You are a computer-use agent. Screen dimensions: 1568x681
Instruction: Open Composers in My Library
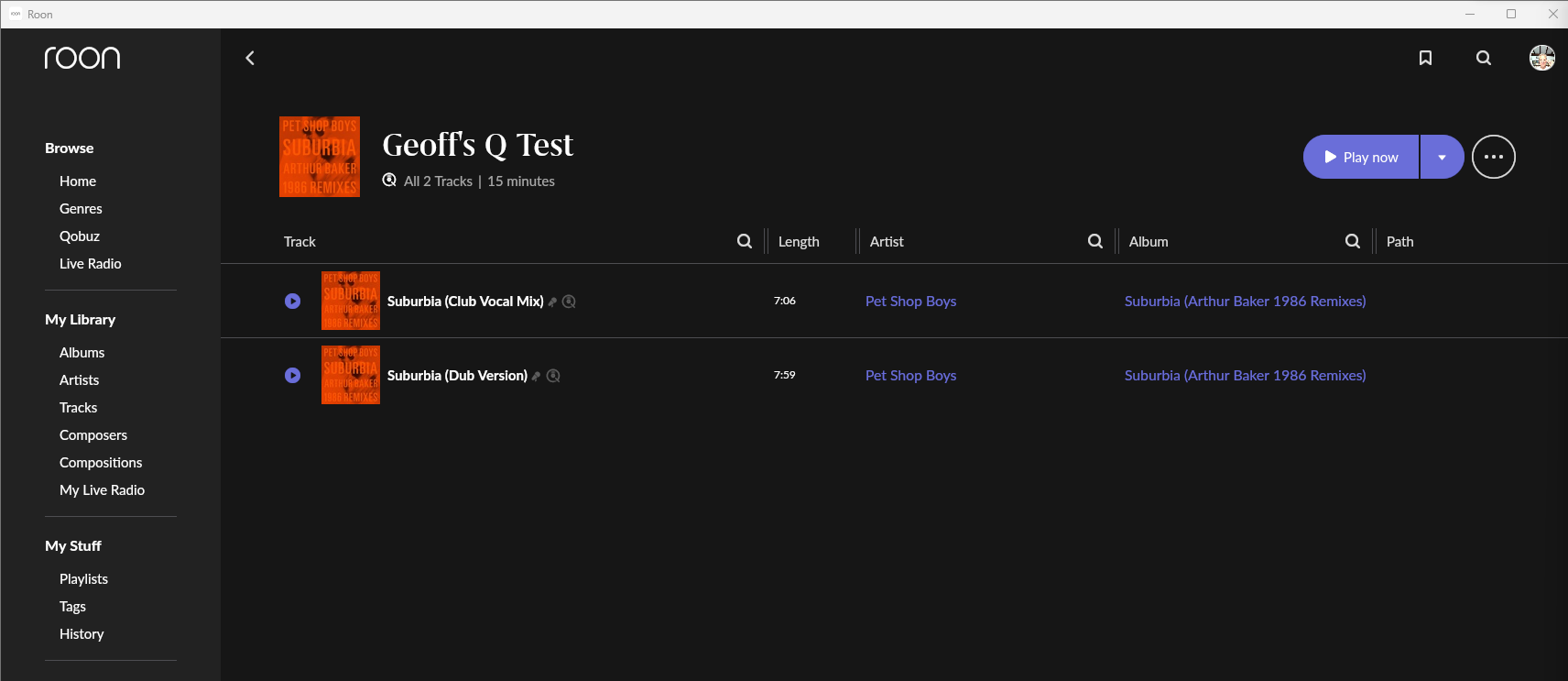(93, 435)
